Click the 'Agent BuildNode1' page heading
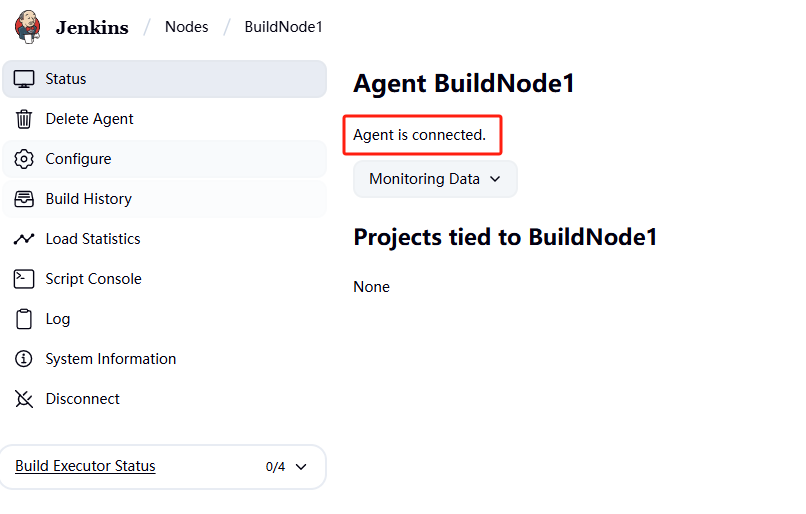 click(x=464, y=83)
